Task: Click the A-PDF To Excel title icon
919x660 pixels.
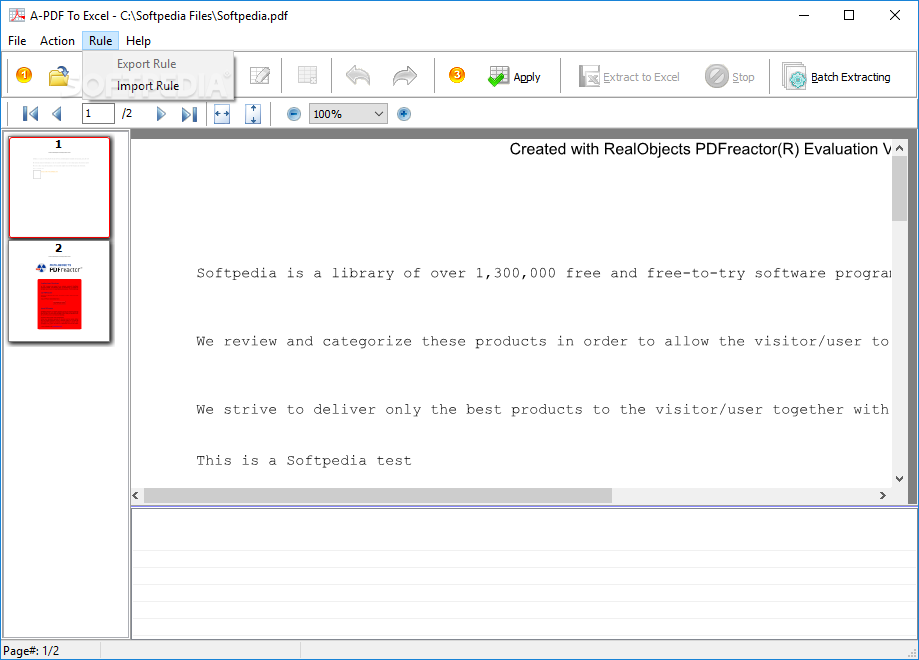Action: click(x=17, y=15)
